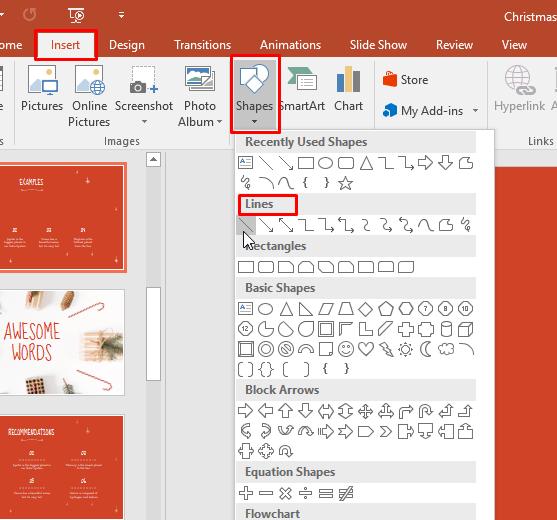Open the Office Store

click(x=405, y=80)
